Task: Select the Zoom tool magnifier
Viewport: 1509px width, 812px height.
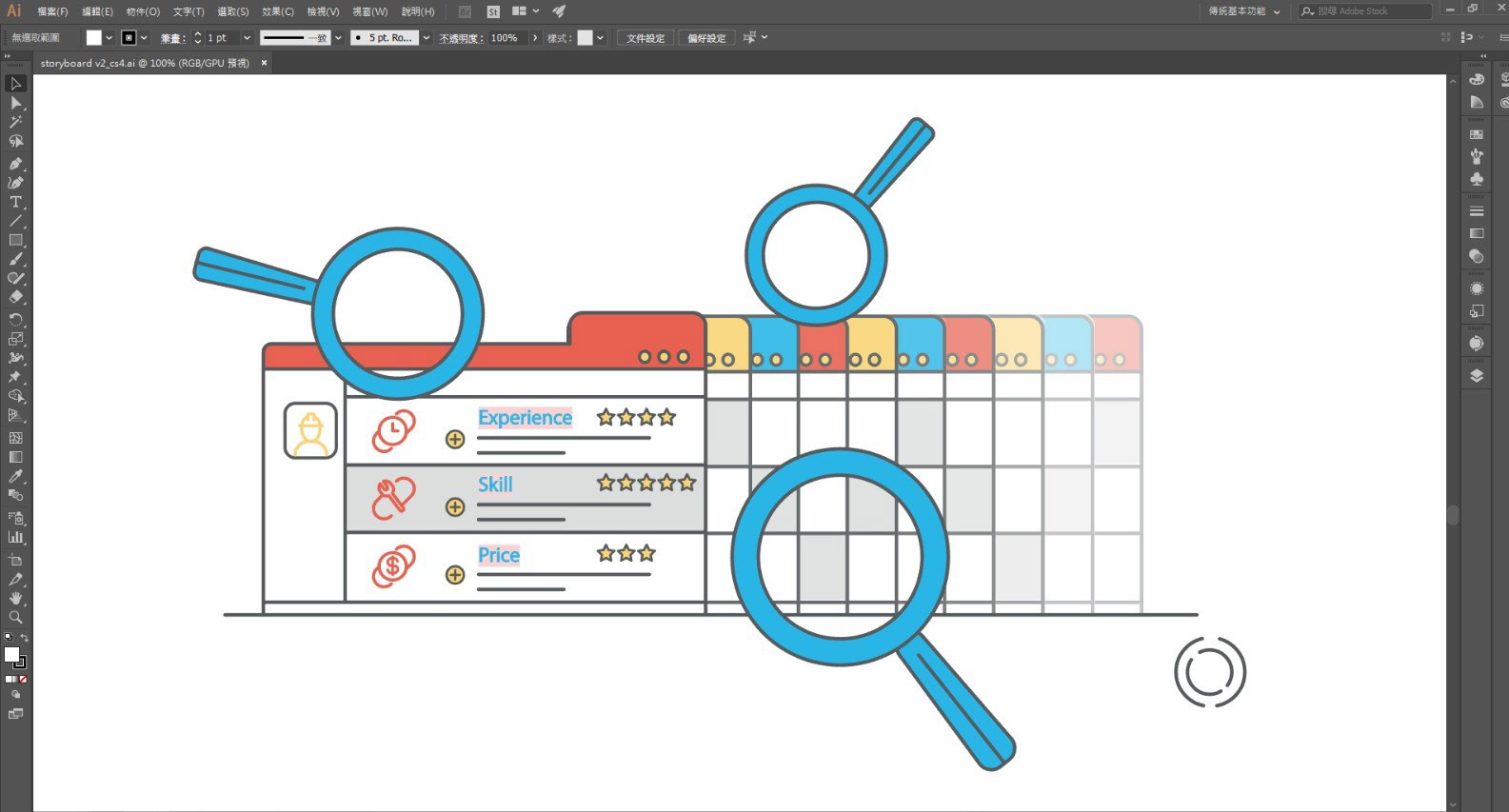Action: [15, 617]
